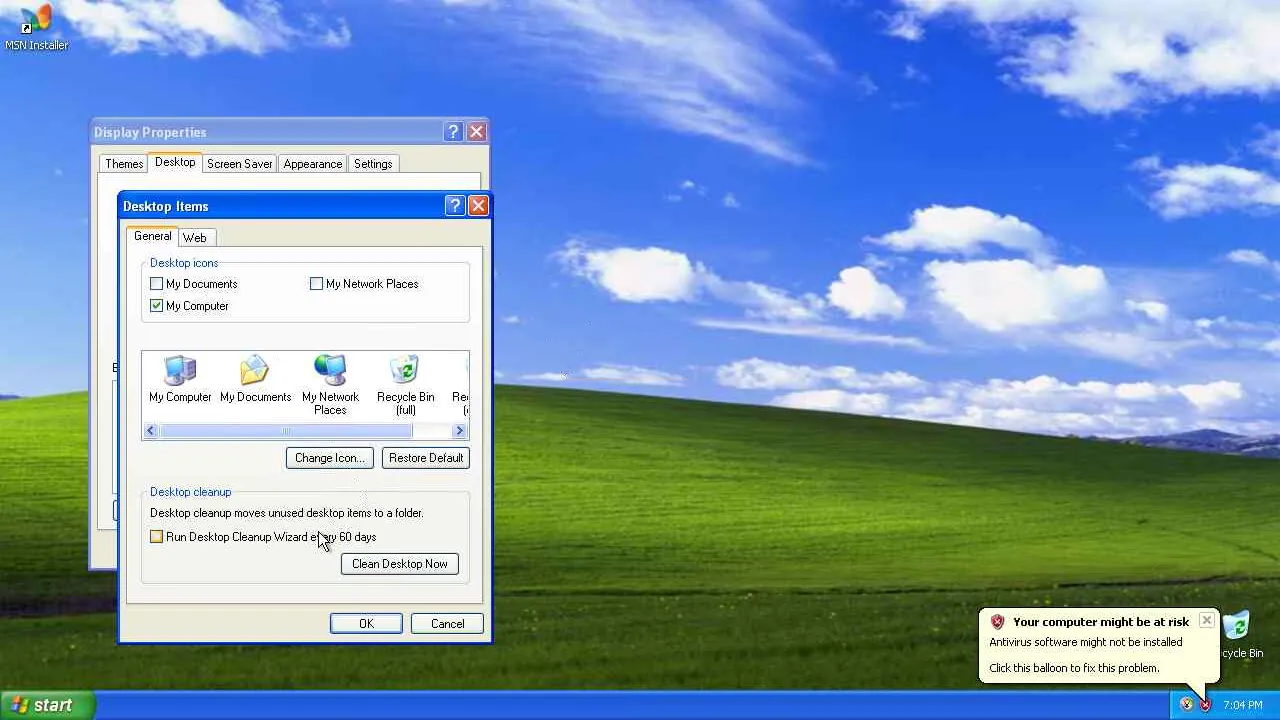Click the "Desktop cleanup moves unused desktop items" text
1280x720 pixels.
287,513
